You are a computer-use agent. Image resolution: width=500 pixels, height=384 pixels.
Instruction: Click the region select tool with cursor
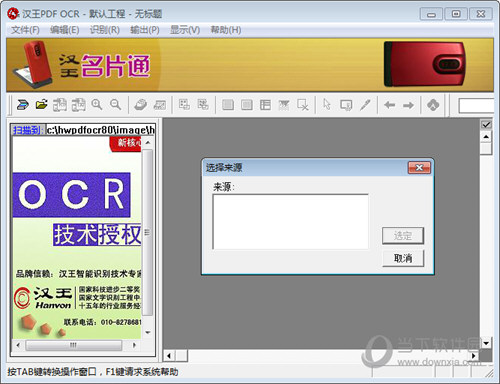[x=346, y=105]
